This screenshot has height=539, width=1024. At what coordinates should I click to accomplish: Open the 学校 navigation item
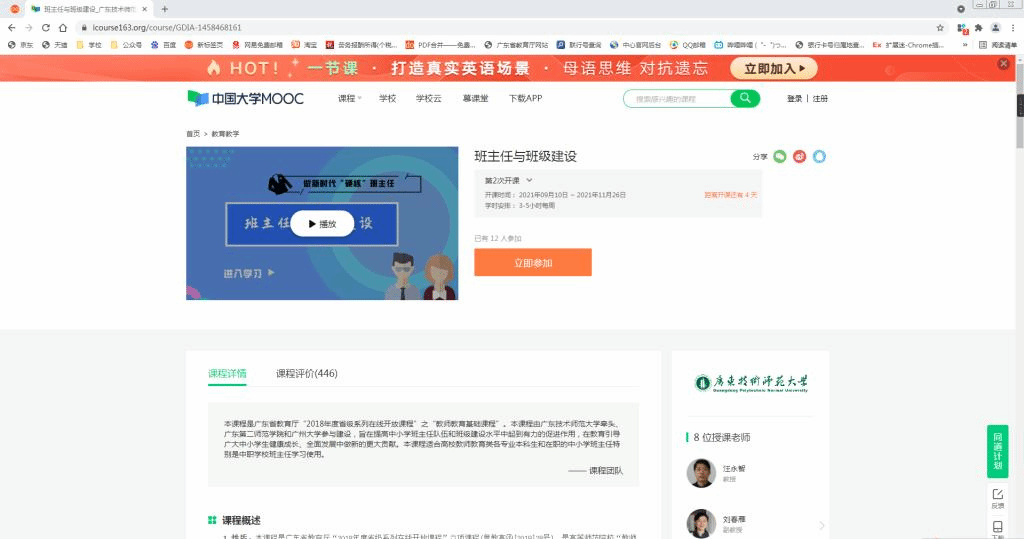(387, 99)
